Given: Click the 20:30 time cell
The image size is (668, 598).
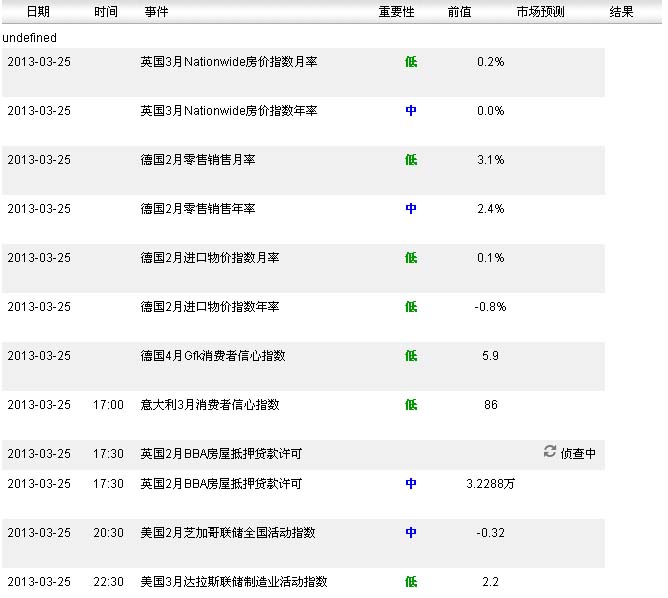Looking at the screenshot, I should [x=108, y=532].
